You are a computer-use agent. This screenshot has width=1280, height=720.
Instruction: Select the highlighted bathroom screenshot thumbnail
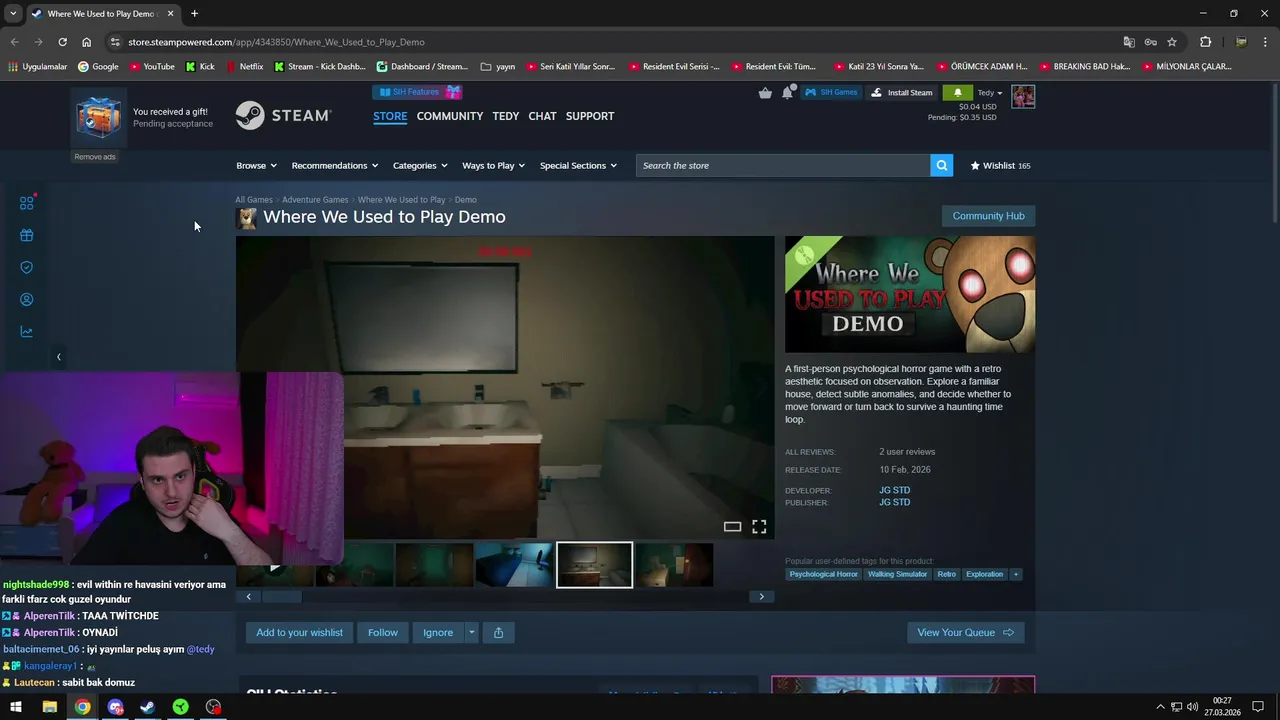click(x=594, y=565)
